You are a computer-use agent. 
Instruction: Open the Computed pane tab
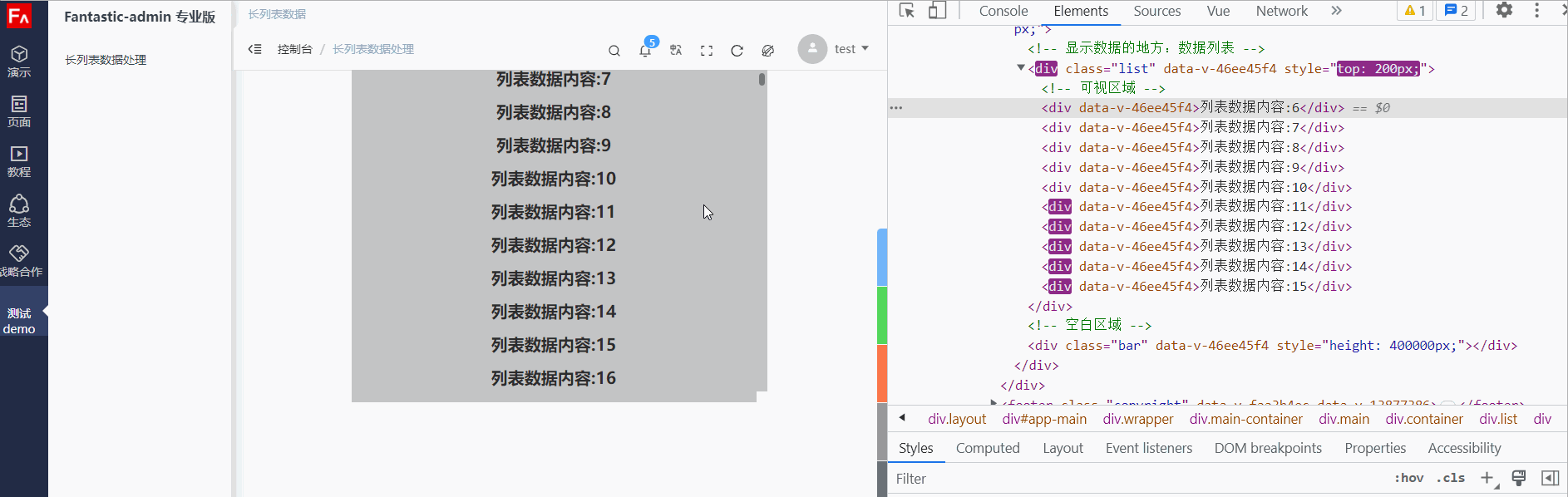point(988,448)
